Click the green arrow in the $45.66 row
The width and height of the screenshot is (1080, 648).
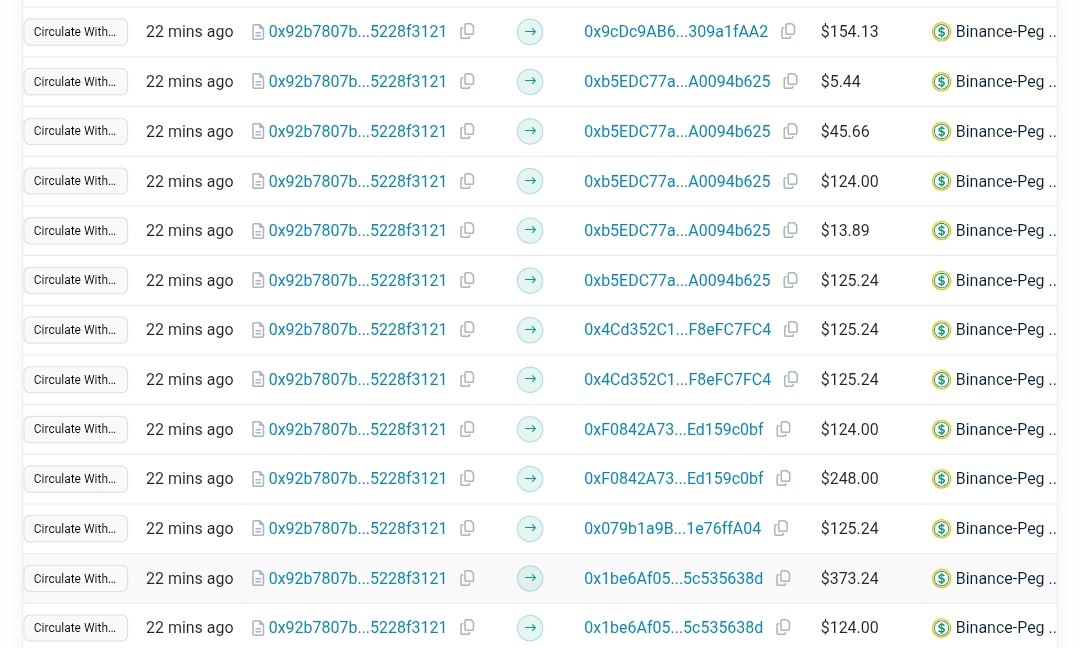(x=530, y=131)
